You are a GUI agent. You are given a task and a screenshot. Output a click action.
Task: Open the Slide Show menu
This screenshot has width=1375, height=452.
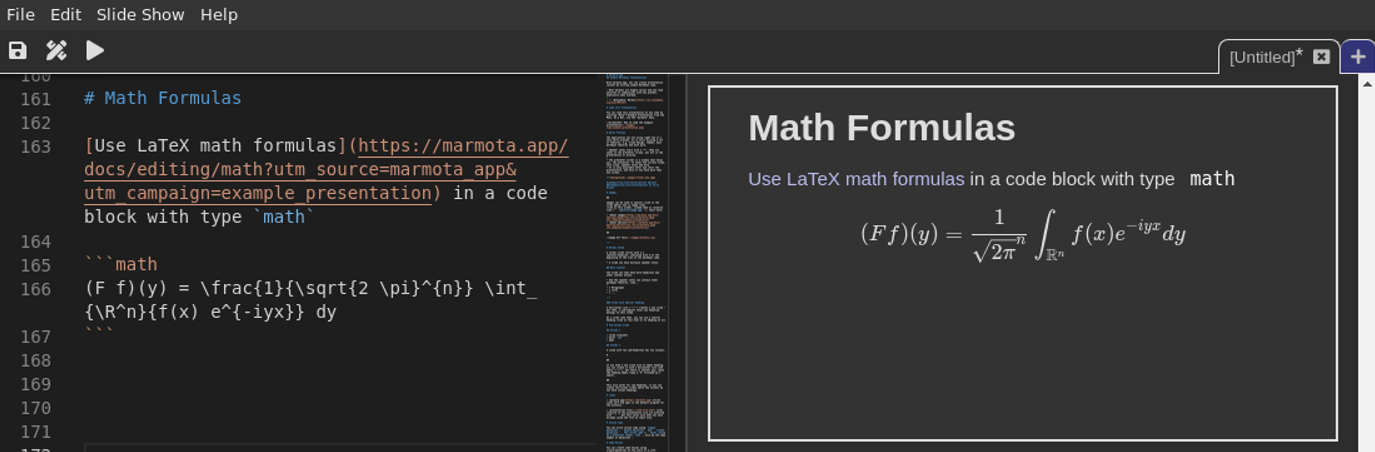(140, 14)
